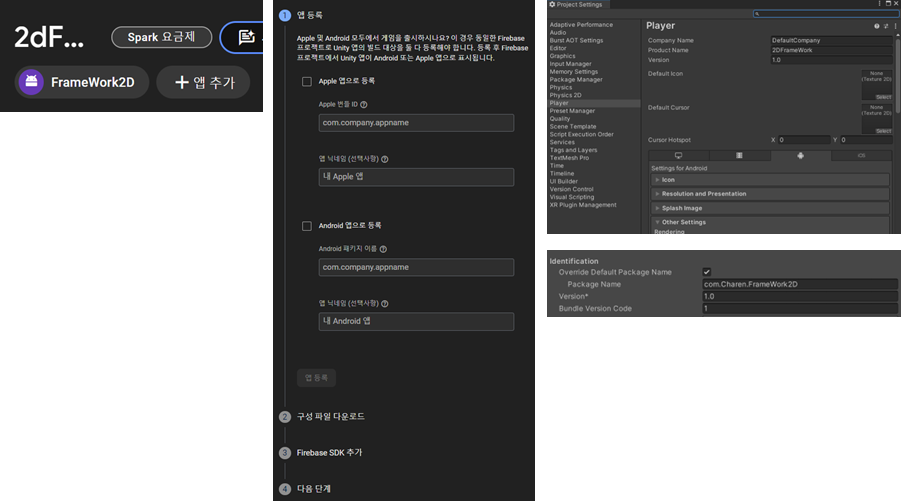
Task: Open Burst AOT Settings category
Action: 576,41
